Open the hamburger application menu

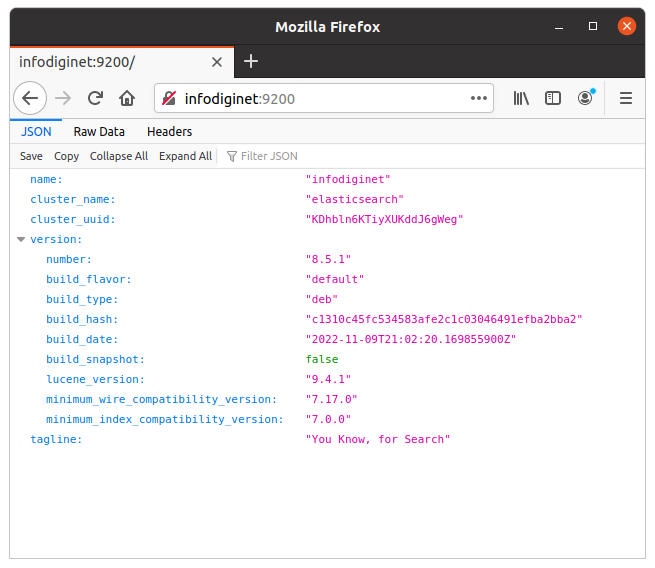[625, 99]
